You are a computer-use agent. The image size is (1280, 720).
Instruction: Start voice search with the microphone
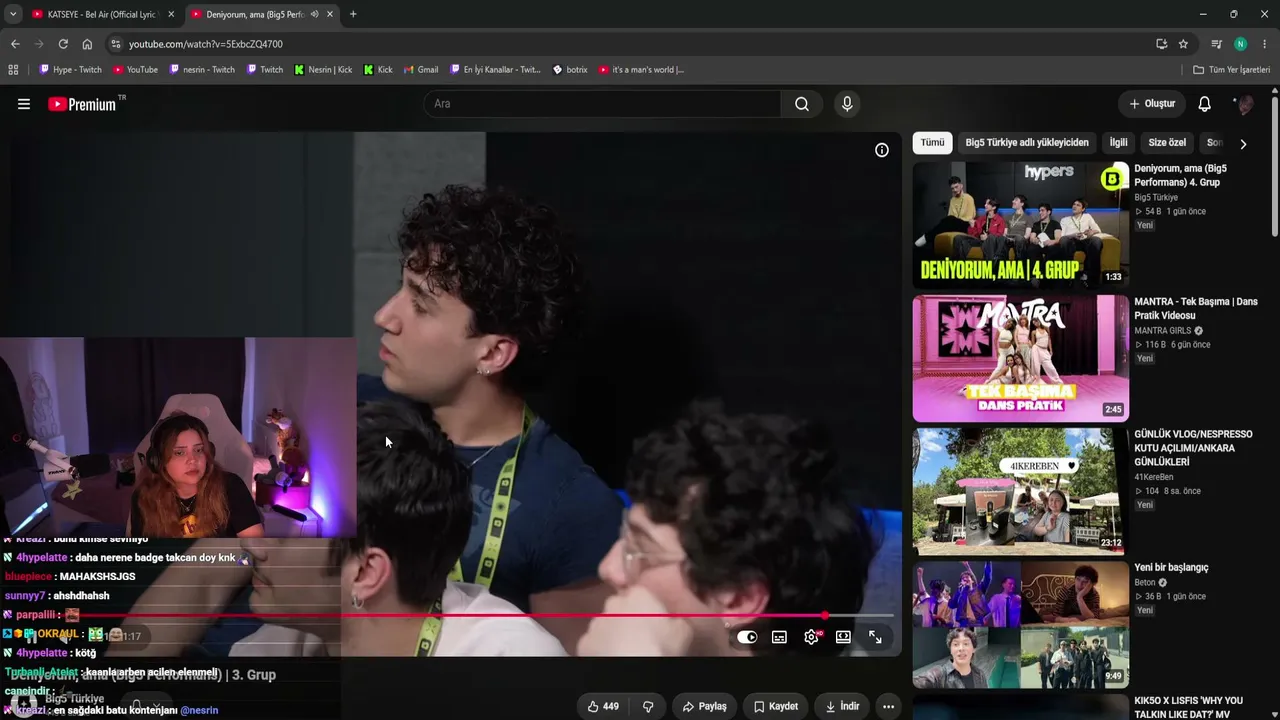tap(847, 104)
